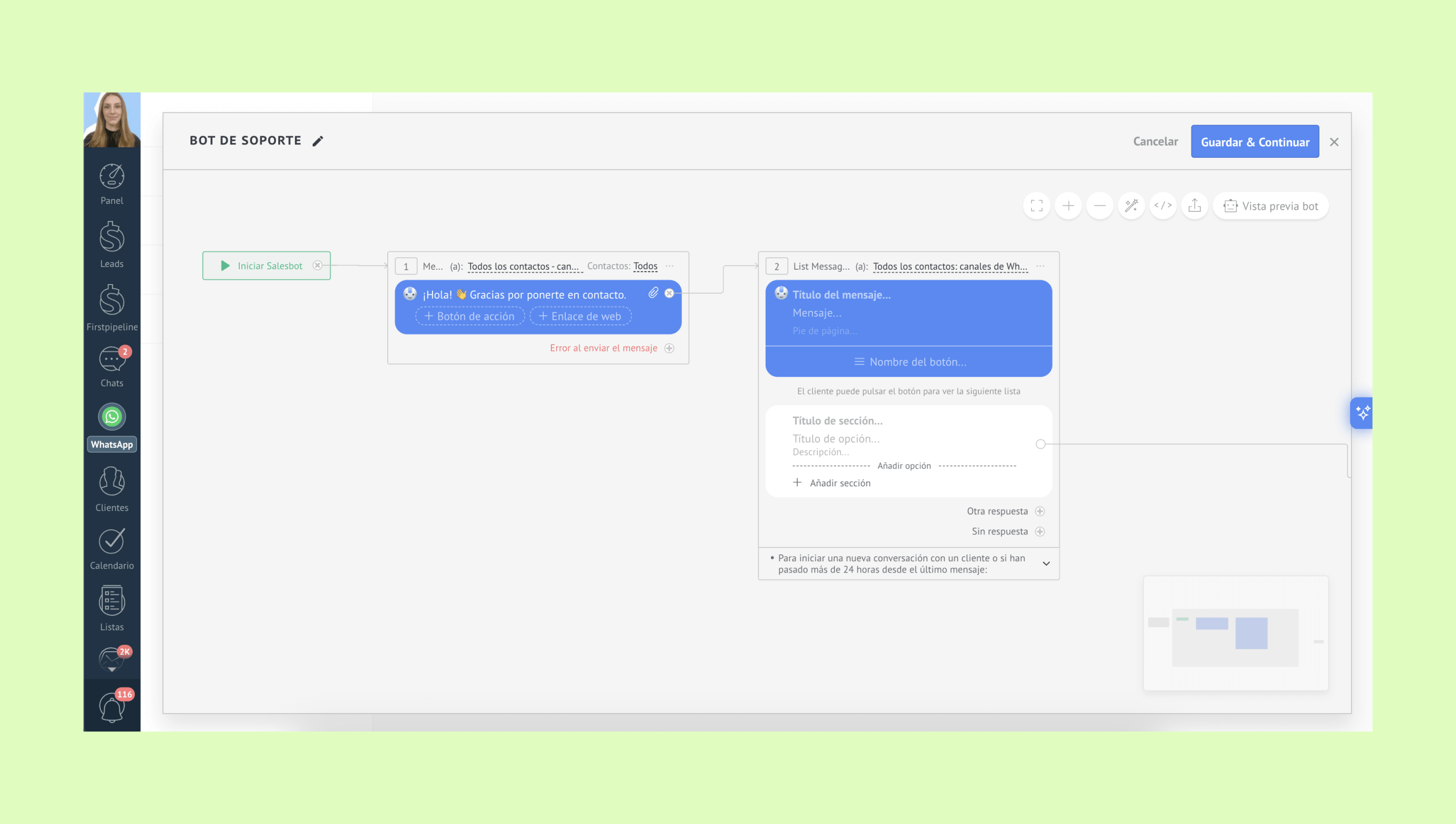This screenshot has height=824, width=1456.
Task: Go to Leads in the sidebar
Action: click(112, 245)
